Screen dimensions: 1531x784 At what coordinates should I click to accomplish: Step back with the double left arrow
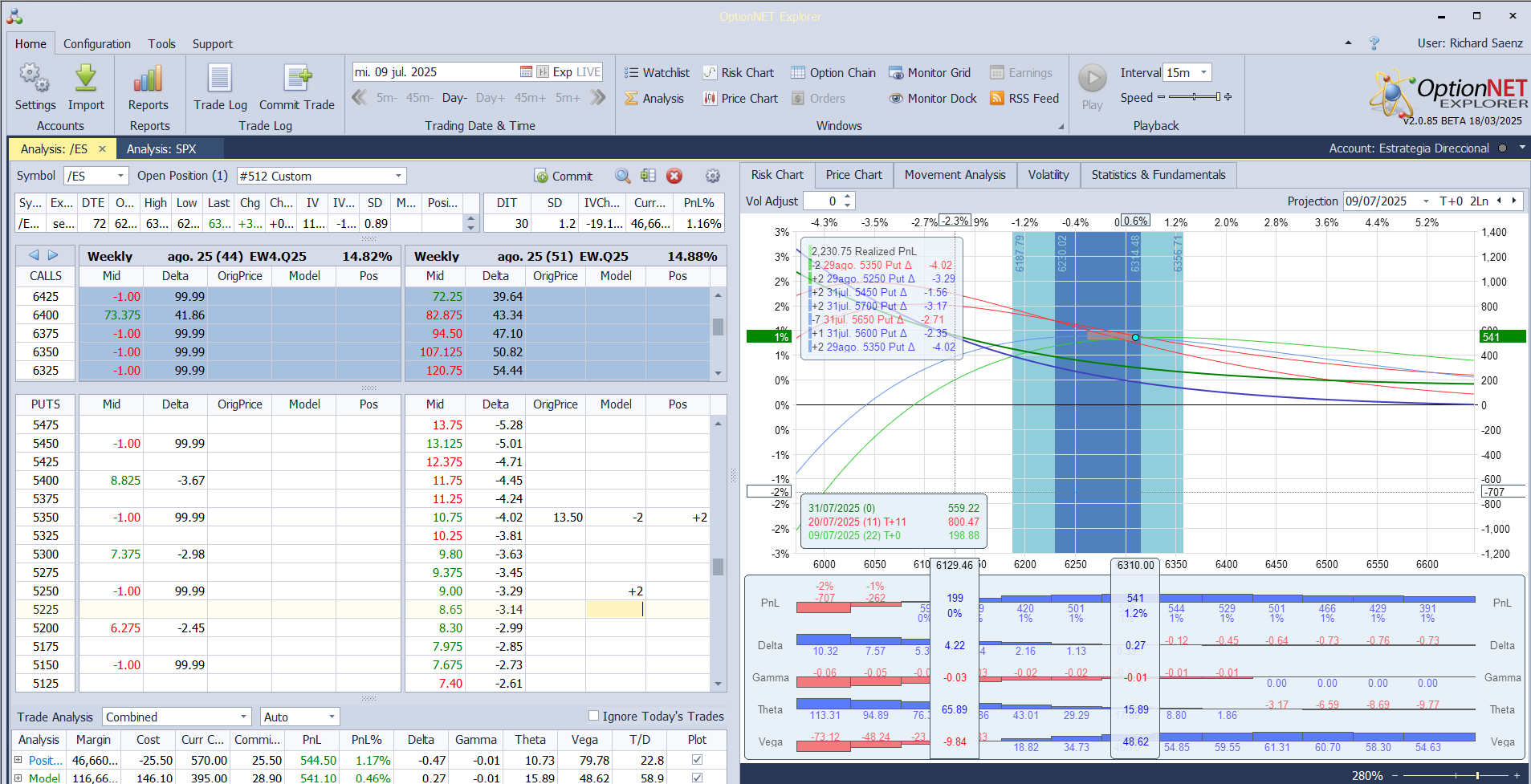[360, 98]
